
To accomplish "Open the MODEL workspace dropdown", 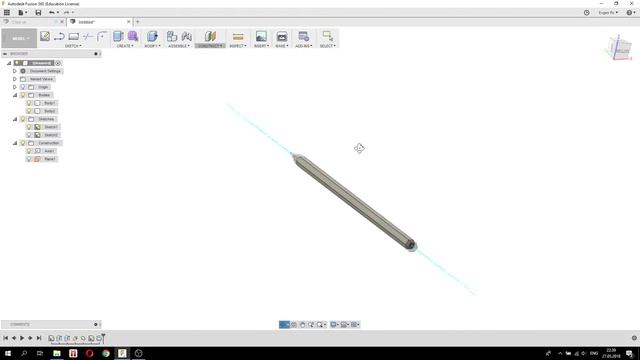I will pos(19,38).
